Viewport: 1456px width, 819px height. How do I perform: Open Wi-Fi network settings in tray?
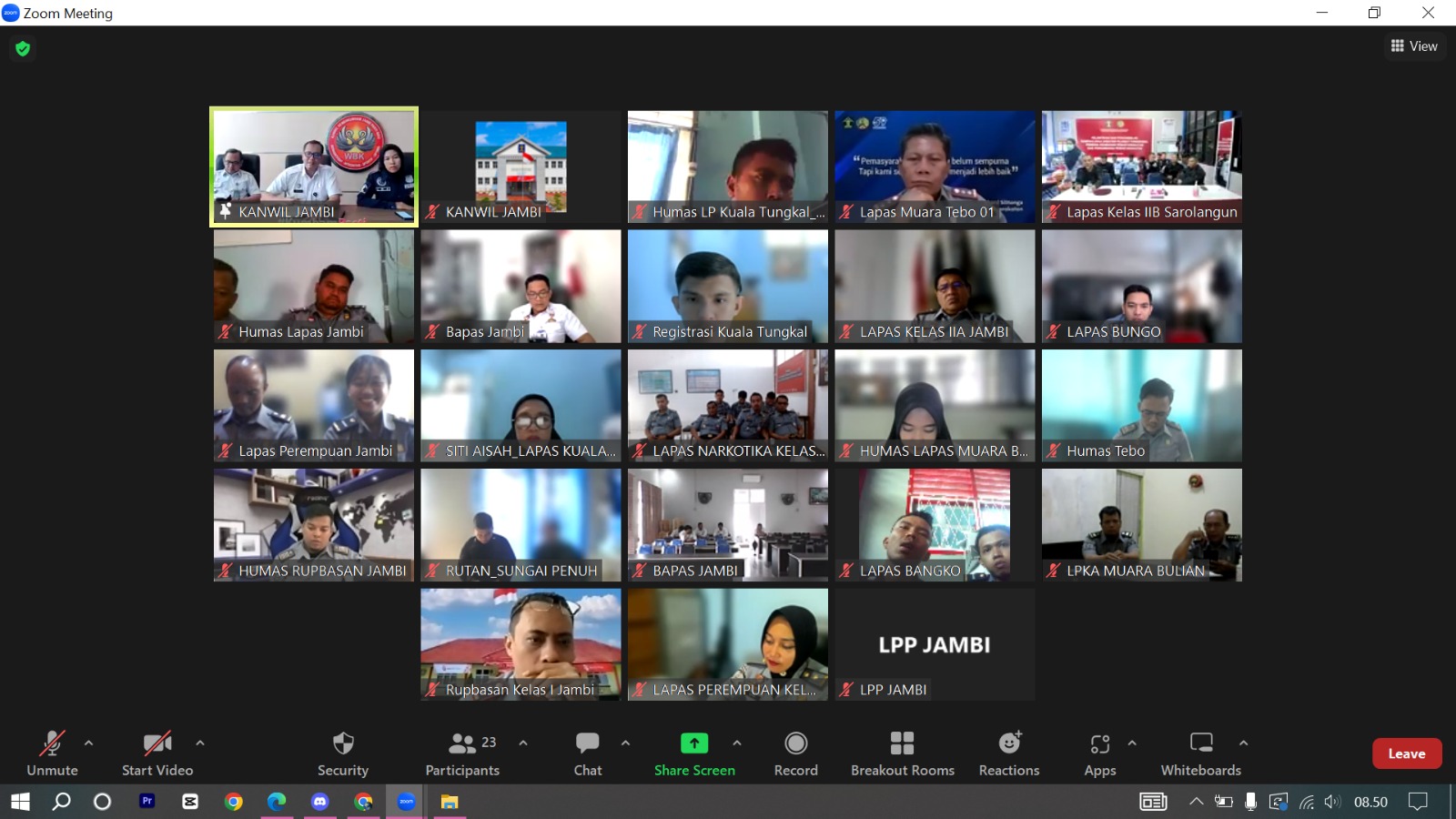(1307, 802)
